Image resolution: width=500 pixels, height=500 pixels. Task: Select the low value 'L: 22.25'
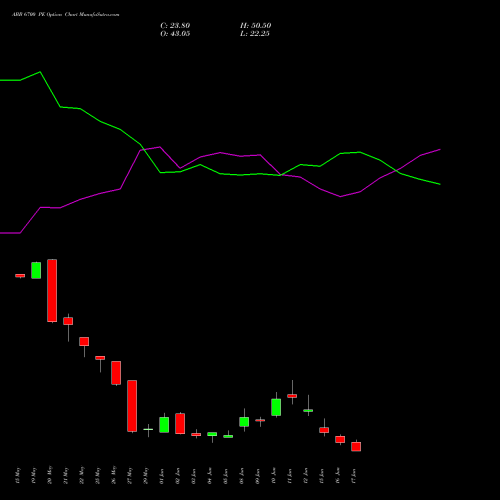pos(255,34)
